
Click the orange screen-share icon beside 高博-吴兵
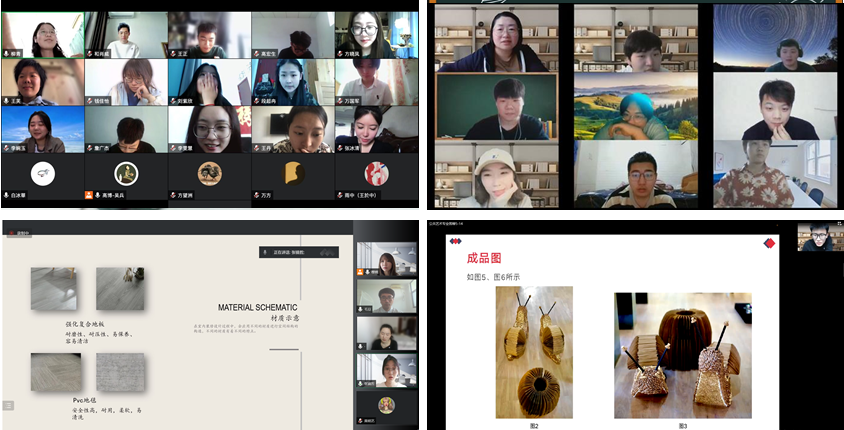[x=89, y=195]
